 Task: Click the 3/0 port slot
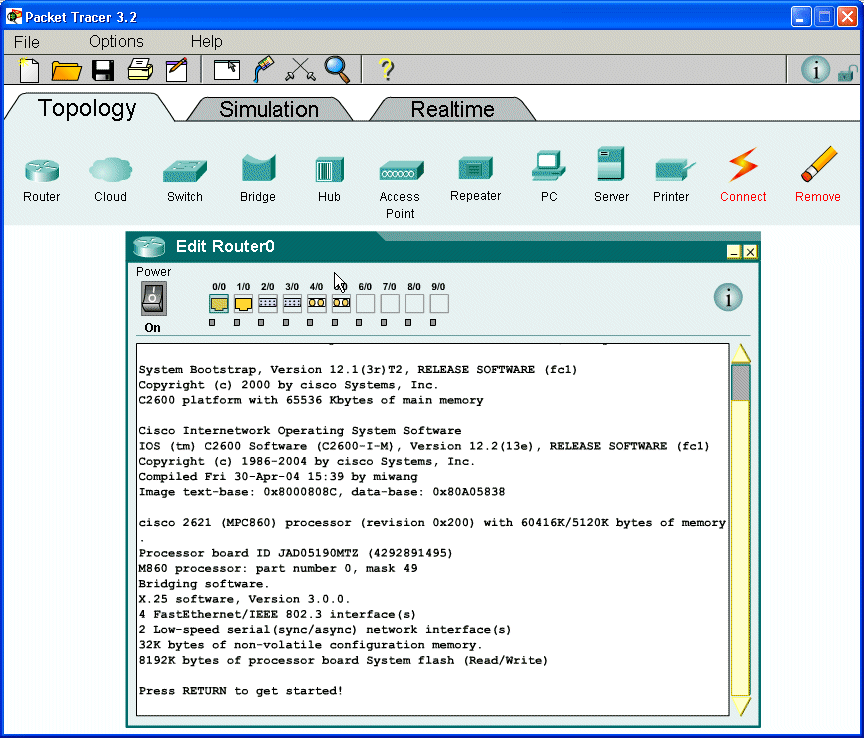click(x=292, y=303)
